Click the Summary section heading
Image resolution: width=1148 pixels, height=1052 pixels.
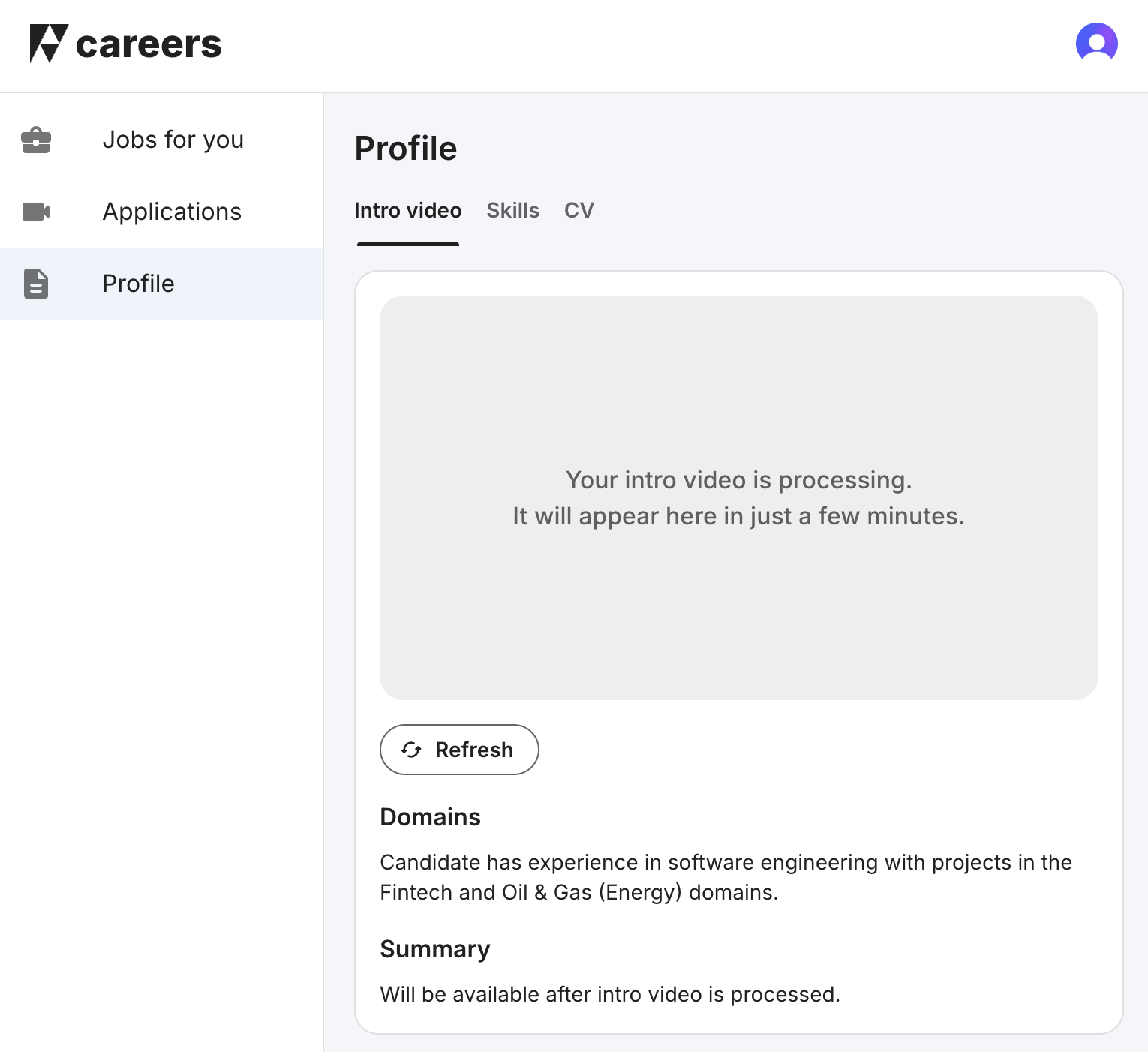[x=435, y=949]
